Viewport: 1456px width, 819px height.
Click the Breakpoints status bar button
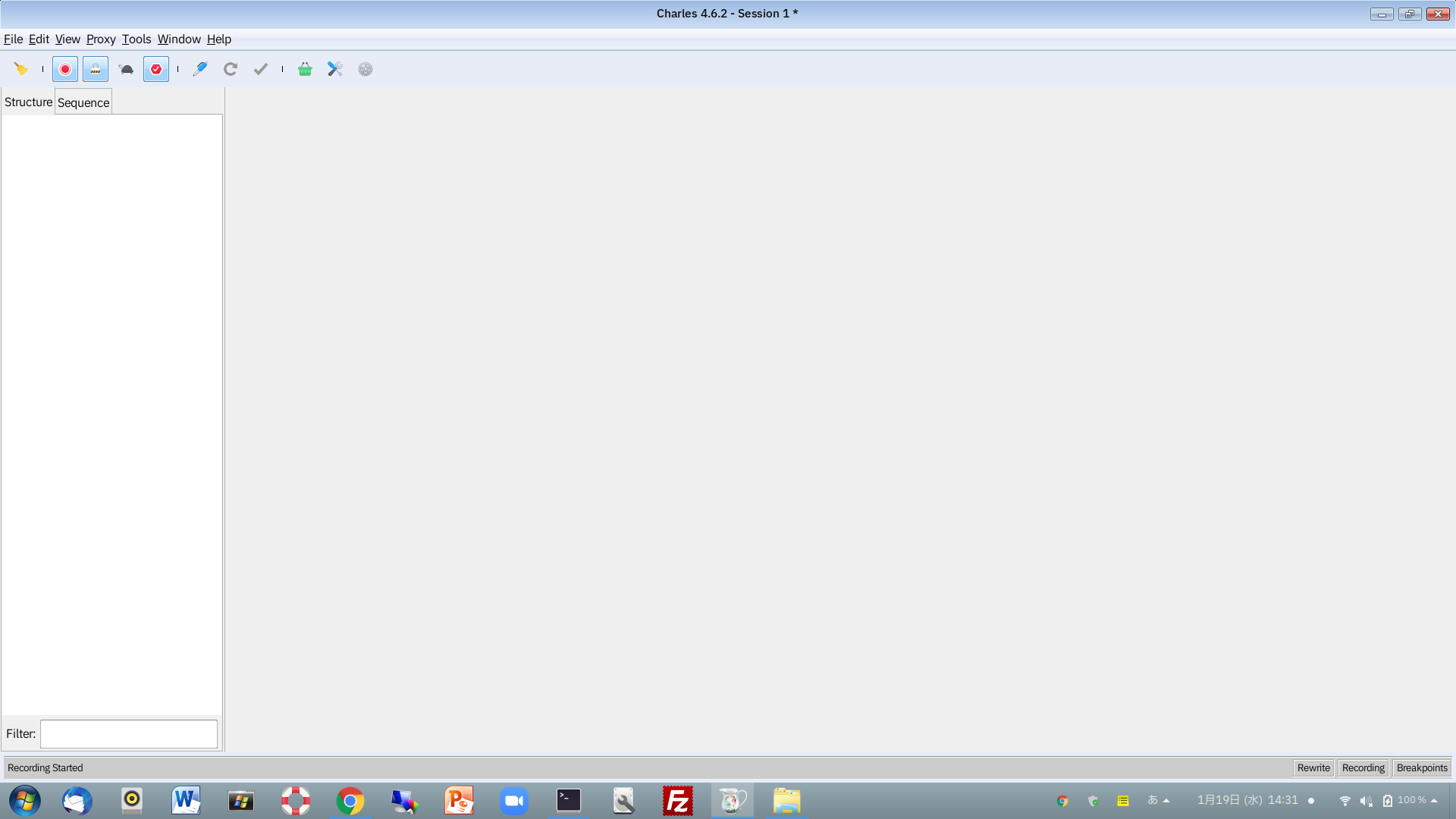point(1422,767)
